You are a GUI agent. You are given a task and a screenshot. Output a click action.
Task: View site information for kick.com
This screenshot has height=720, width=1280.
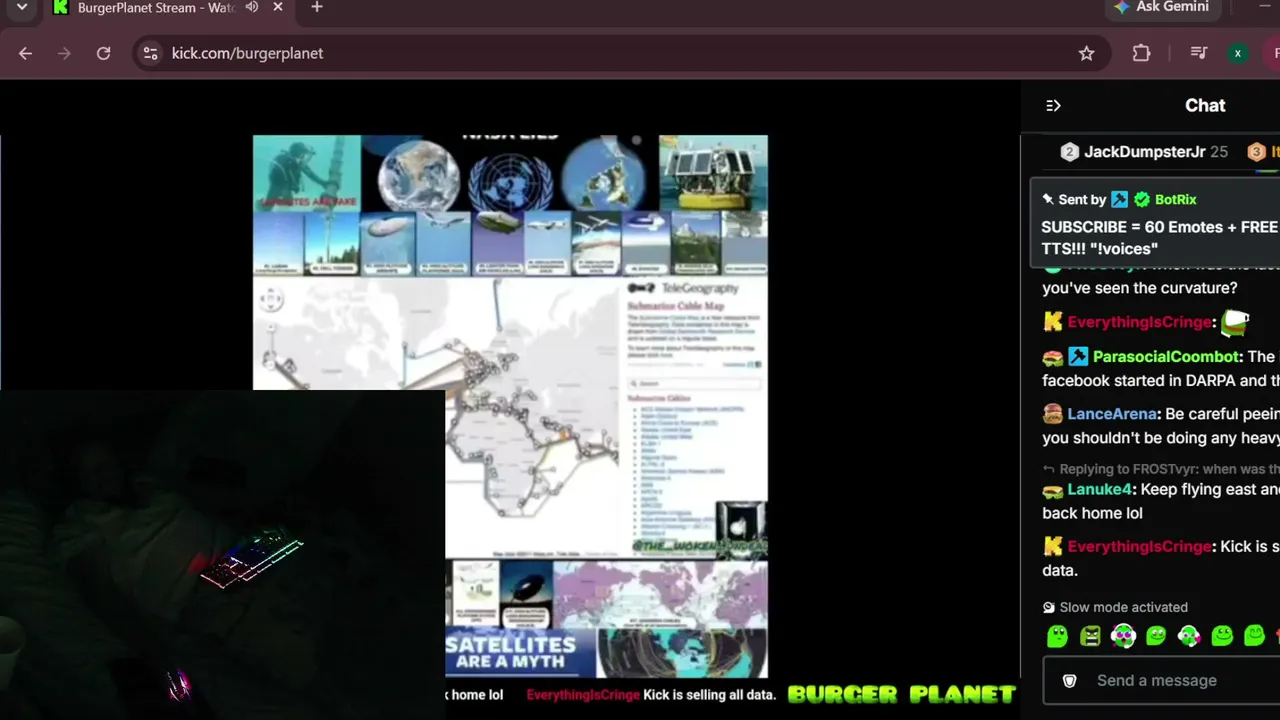(151, 53)
